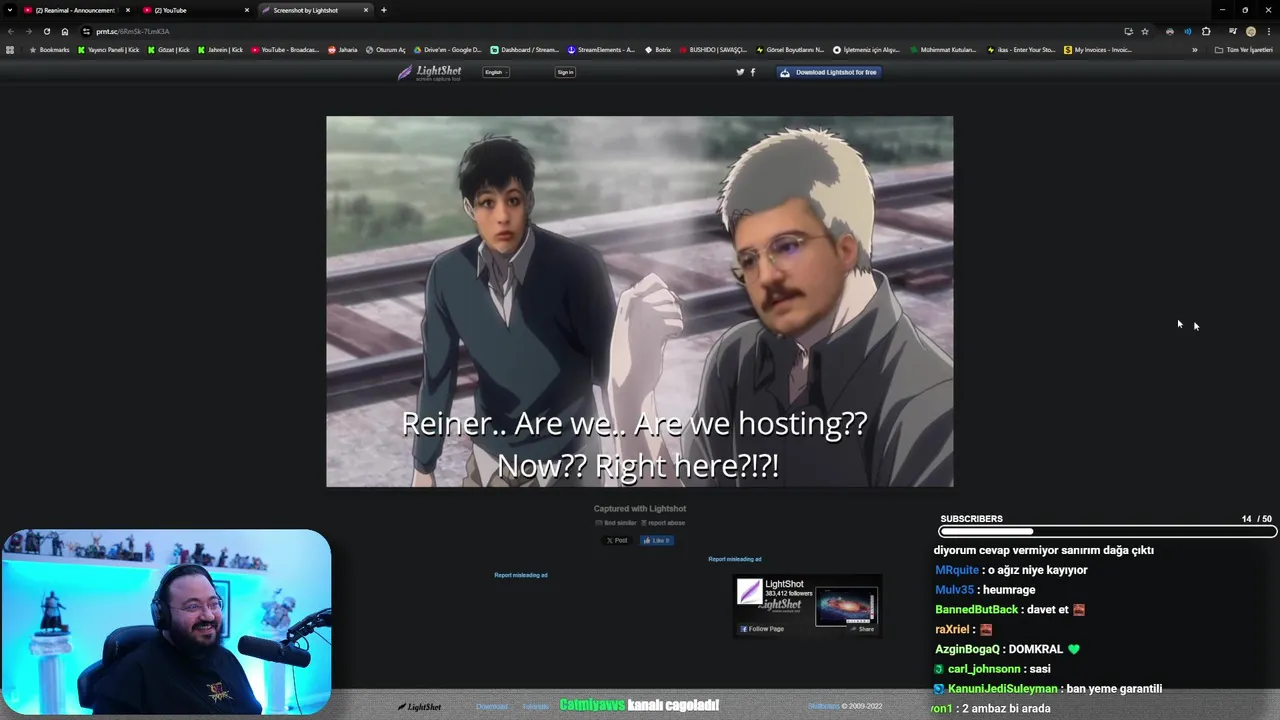
Task: Click Download Lightshot for free button
Action: click(x=829, y=72)
